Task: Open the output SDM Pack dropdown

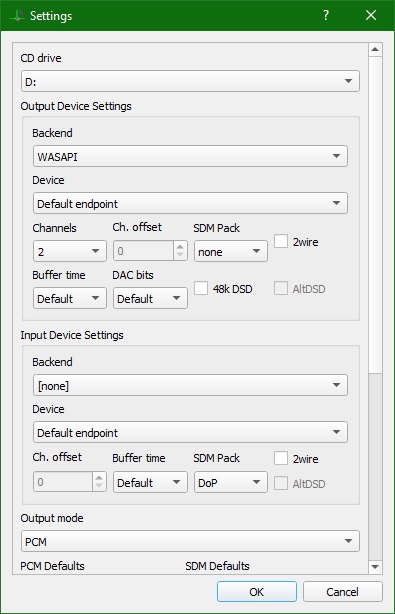Action: point(231,251)
